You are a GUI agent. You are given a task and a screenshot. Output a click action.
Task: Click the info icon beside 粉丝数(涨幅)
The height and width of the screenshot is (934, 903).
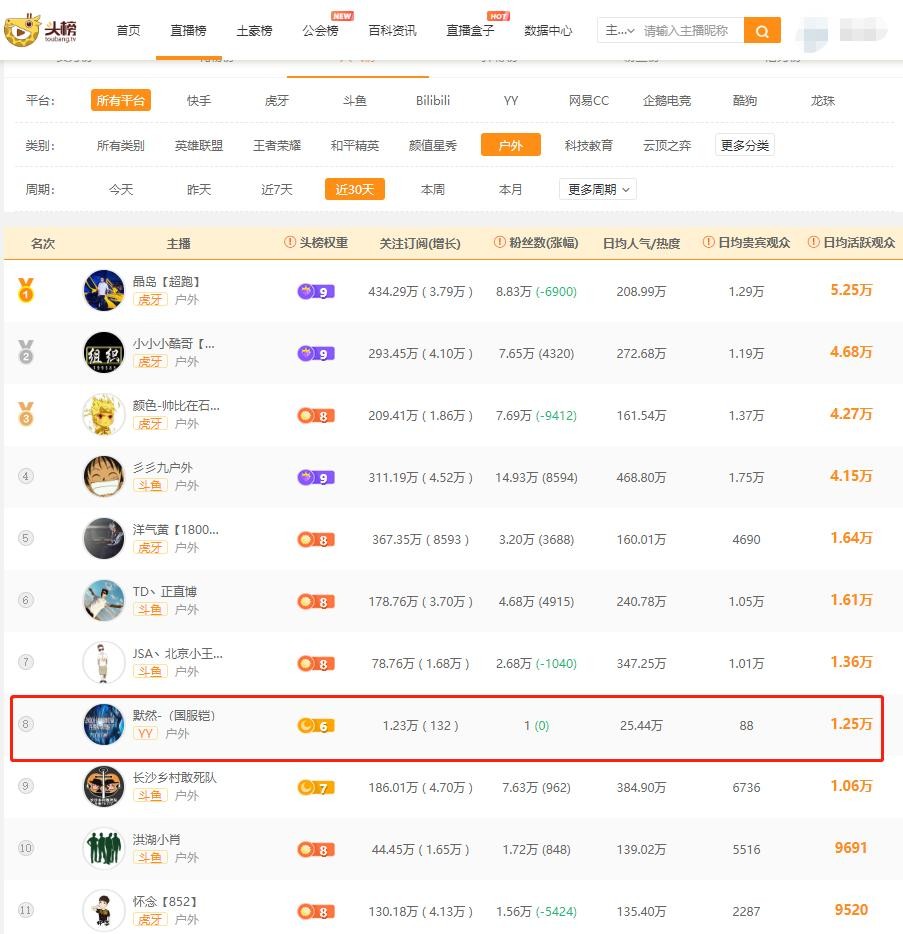click(x=500, y=243)
